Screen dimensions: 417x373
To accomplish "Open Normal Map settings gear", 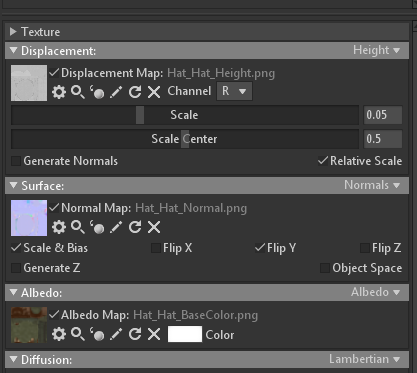I will pyautogui.click(x=59, y=227).
